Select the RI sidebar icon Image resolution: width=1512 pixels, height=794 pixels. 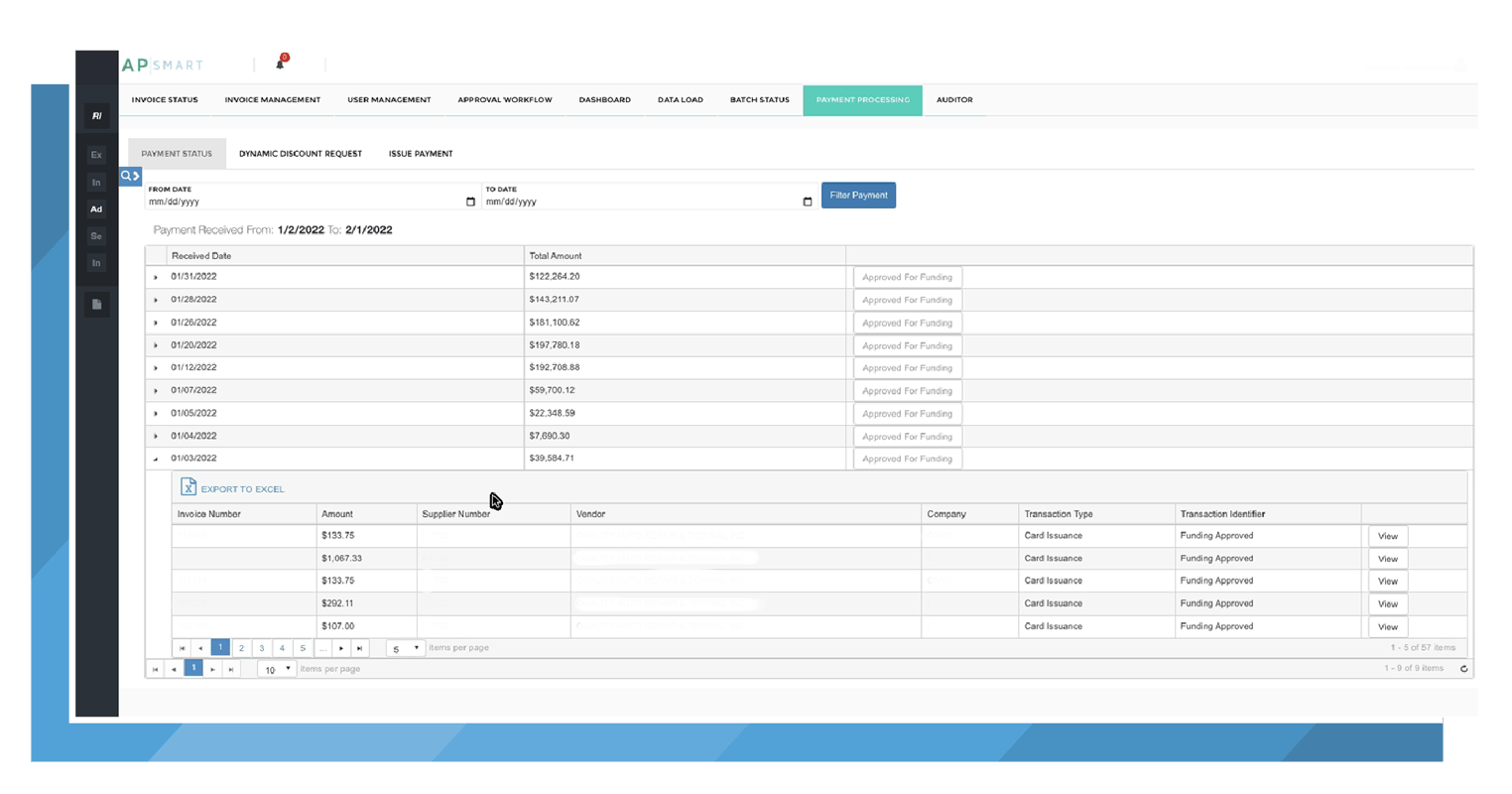[x=96, y=116]
